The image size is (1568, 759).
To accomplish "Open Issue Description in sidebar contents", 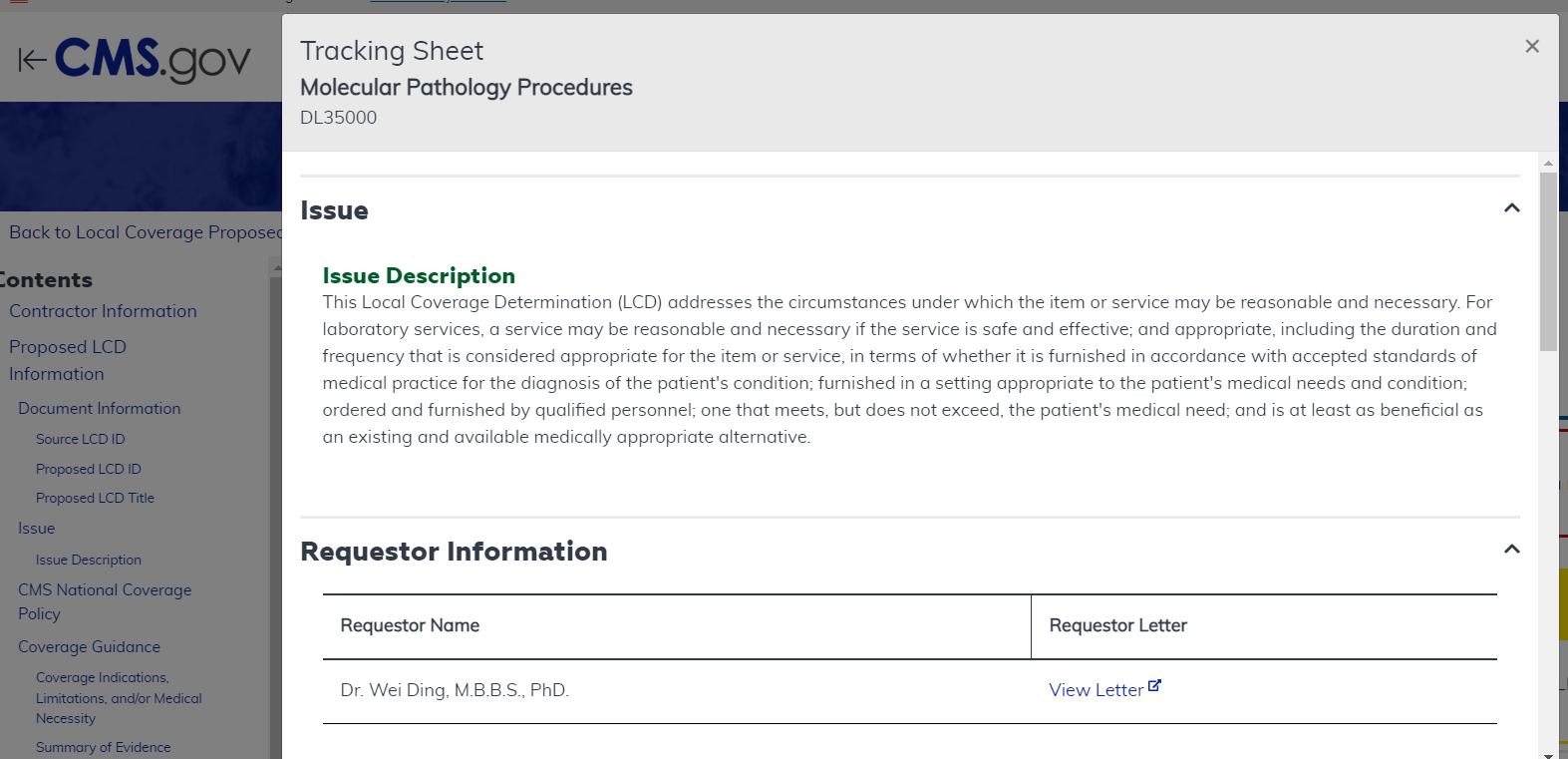I will coord(88,561).
